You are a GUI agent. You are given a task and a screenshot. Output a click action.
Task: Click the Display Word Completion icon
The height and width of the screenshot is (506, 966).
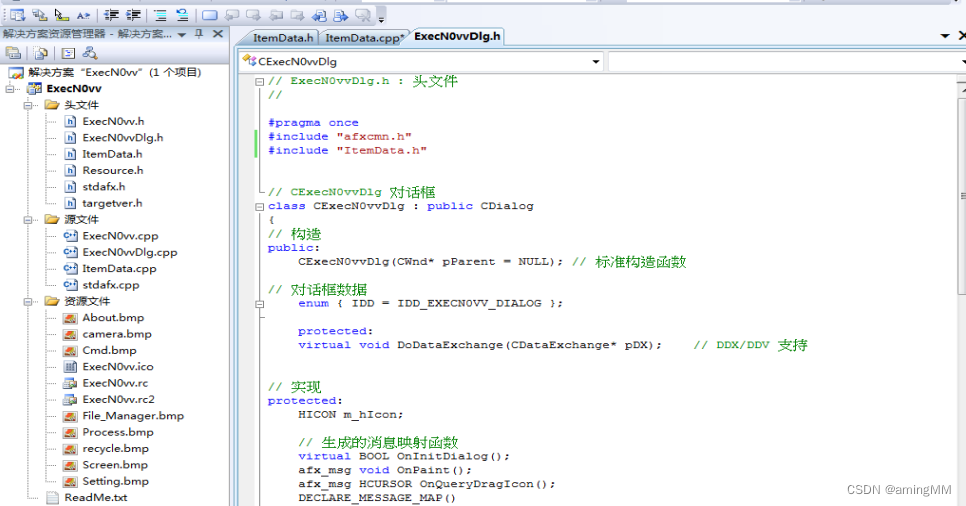pos(84,15)
